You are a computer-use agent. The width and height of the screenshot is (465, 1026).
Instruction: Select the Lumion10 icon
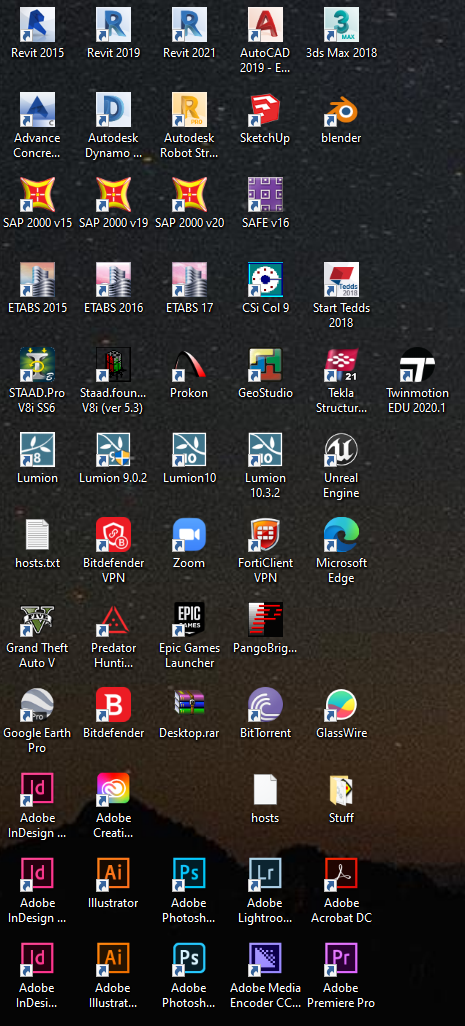pyautogui.click(x=189, y=450)
